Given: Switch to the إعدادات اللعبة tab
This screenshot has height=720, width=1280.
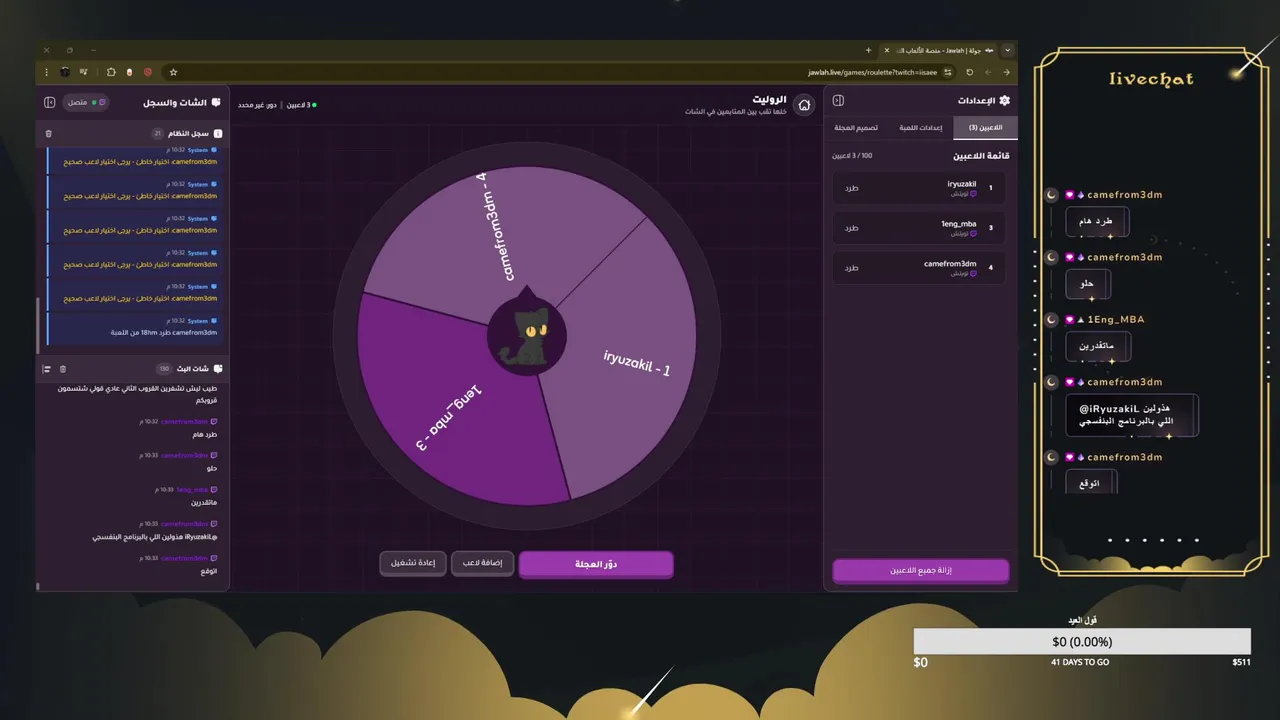Looking at the screenshot, I should pyautogui.click(x=921, y=127).
